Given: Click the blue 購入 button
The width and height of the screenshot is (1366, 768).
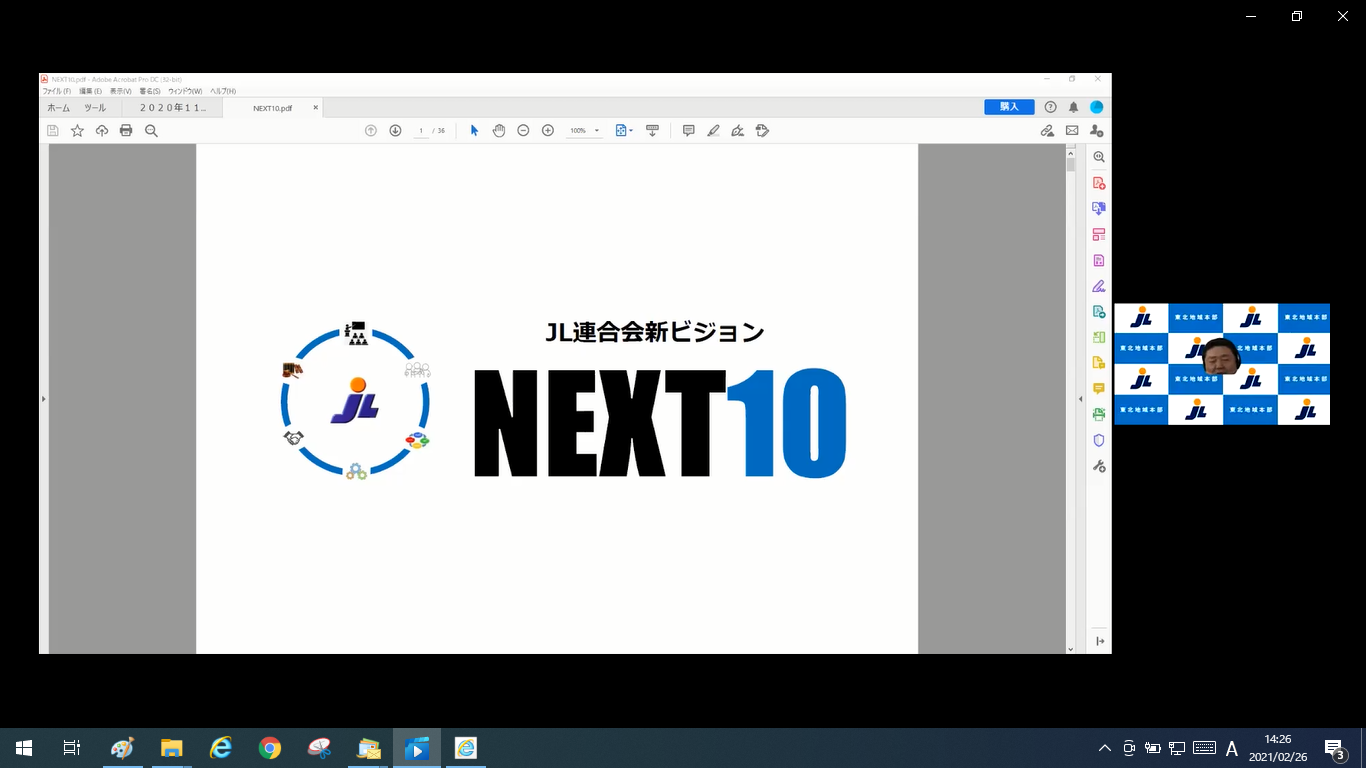Looking at the screenshot, I should pyautogui.click(x=1009, y=107).
